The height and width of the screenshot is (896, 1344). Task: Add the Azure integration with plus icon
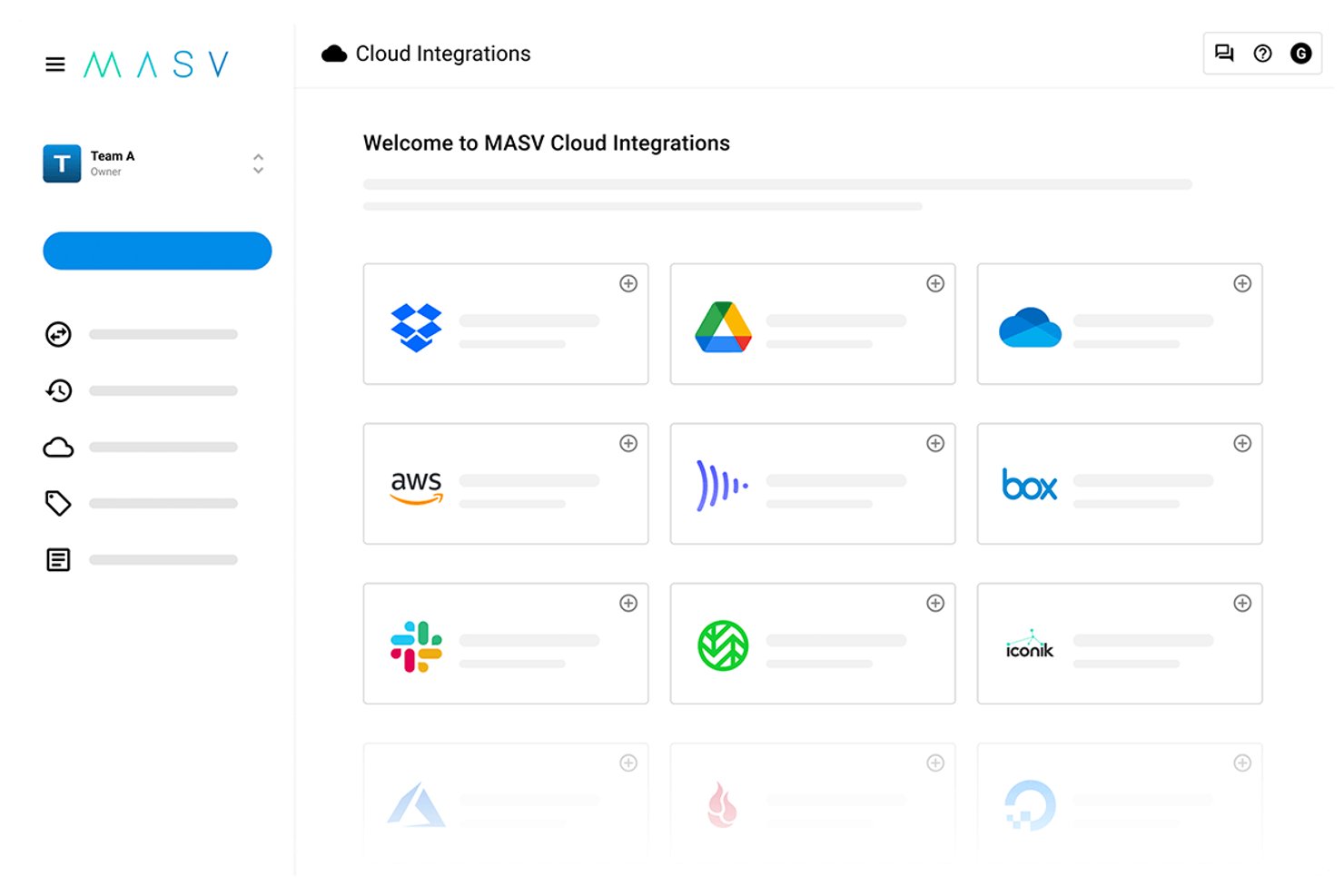[628, 763]
